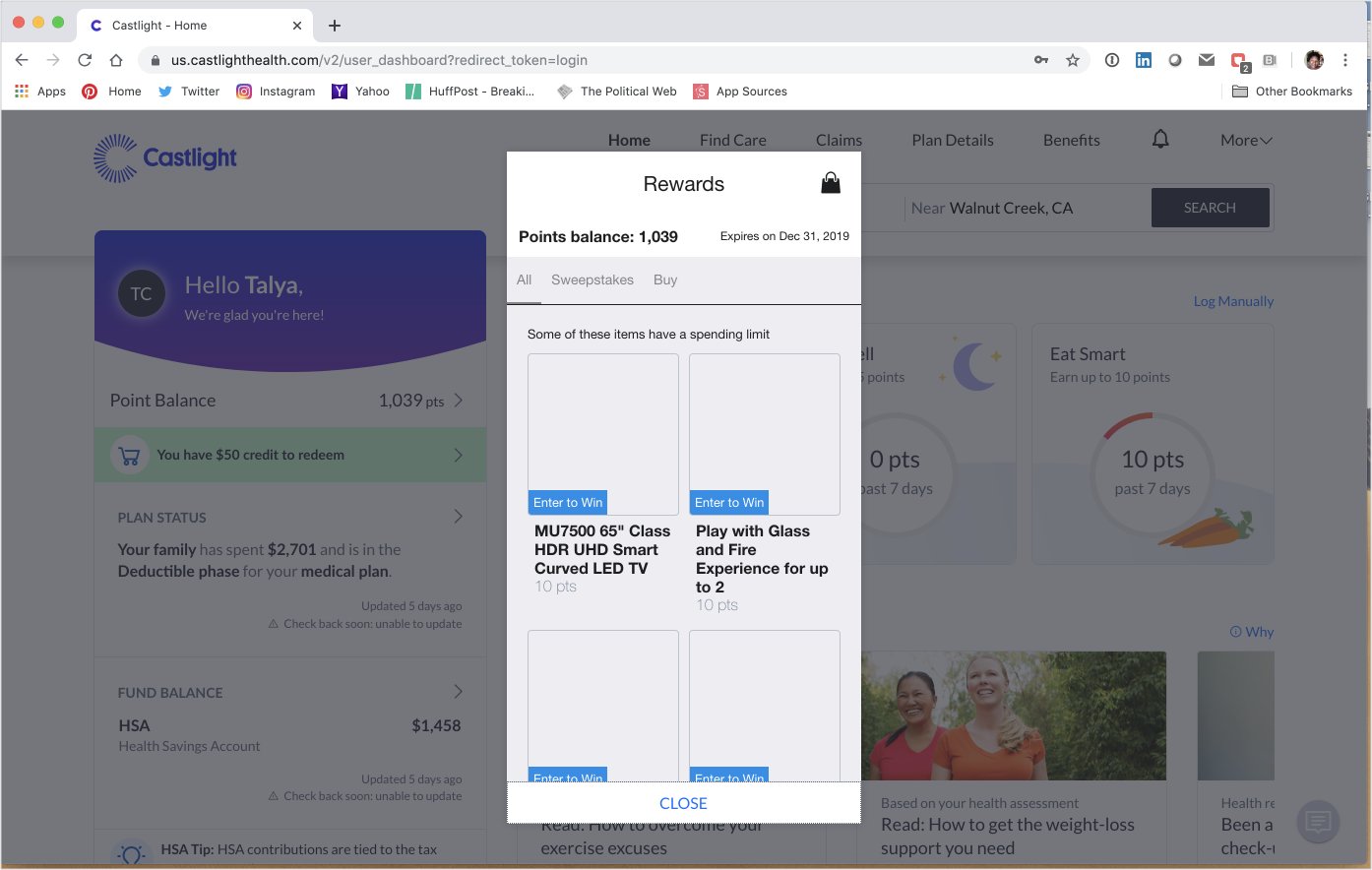Go to Plan Details nav item
This screenshot has width=1372, height=870.
pos(953,140)
